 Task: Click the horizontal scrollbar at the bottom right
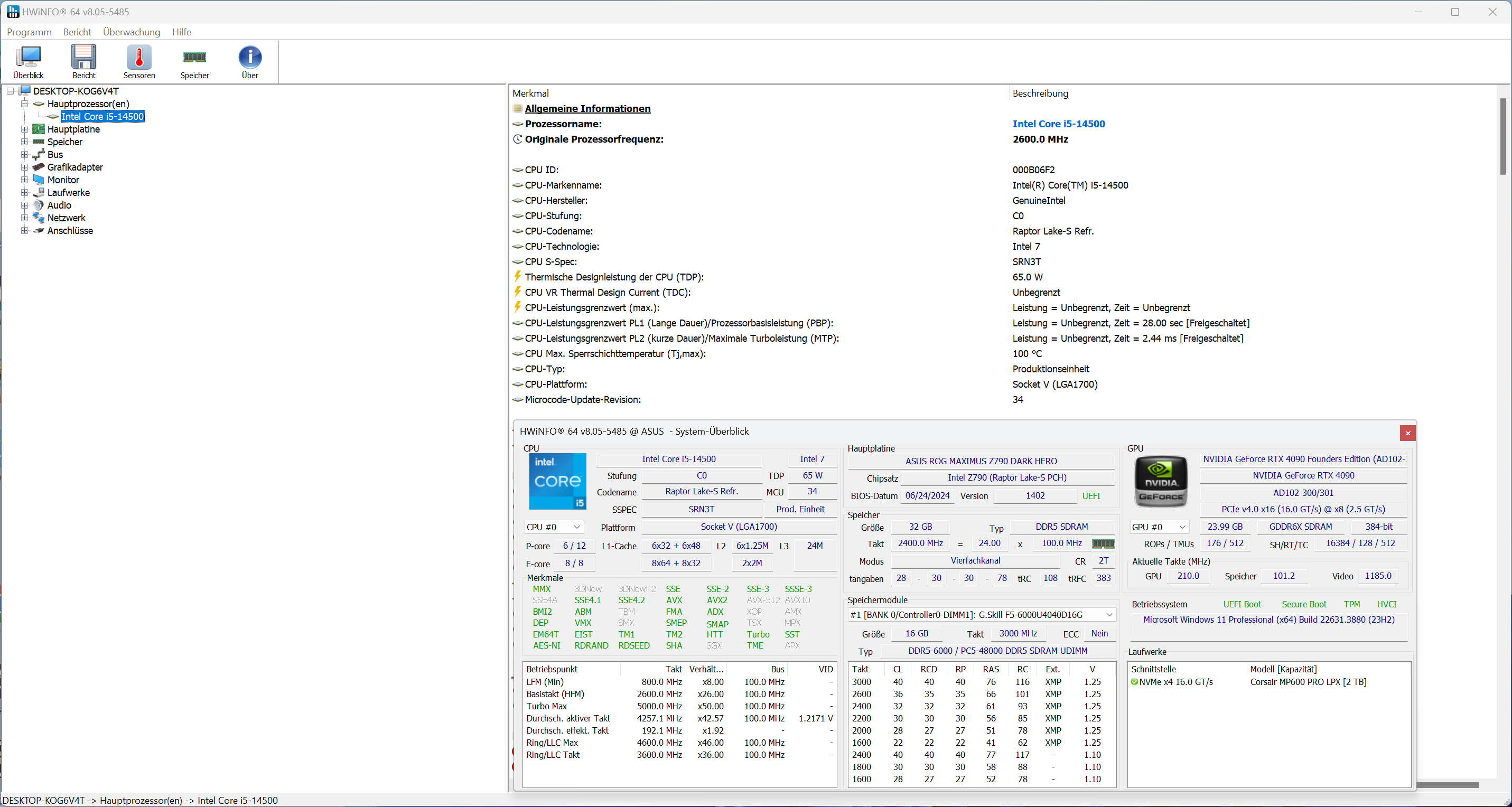click(x=1448, y=785)
